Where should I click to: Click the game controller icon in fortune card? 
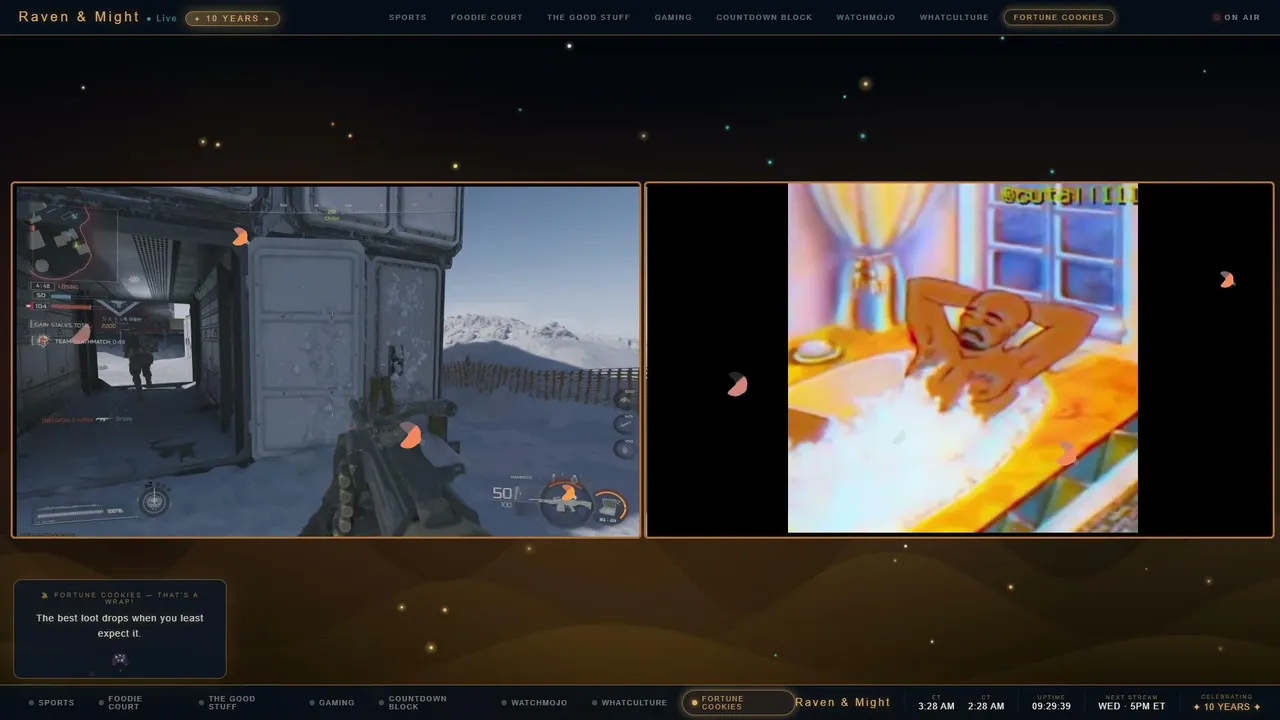point(120,660)
